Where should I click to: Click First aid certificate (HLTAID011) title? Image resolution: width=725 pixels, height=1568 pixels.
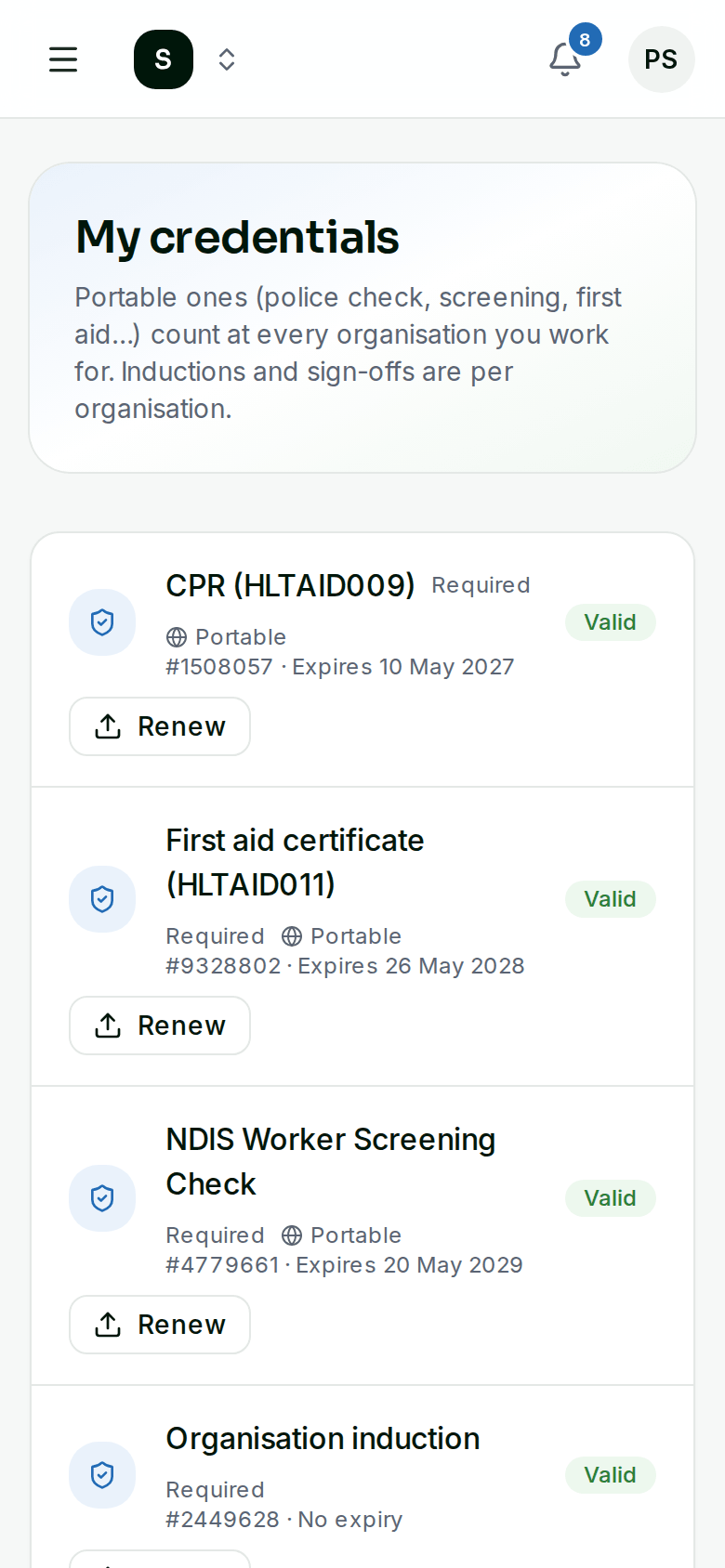(295, 862)
